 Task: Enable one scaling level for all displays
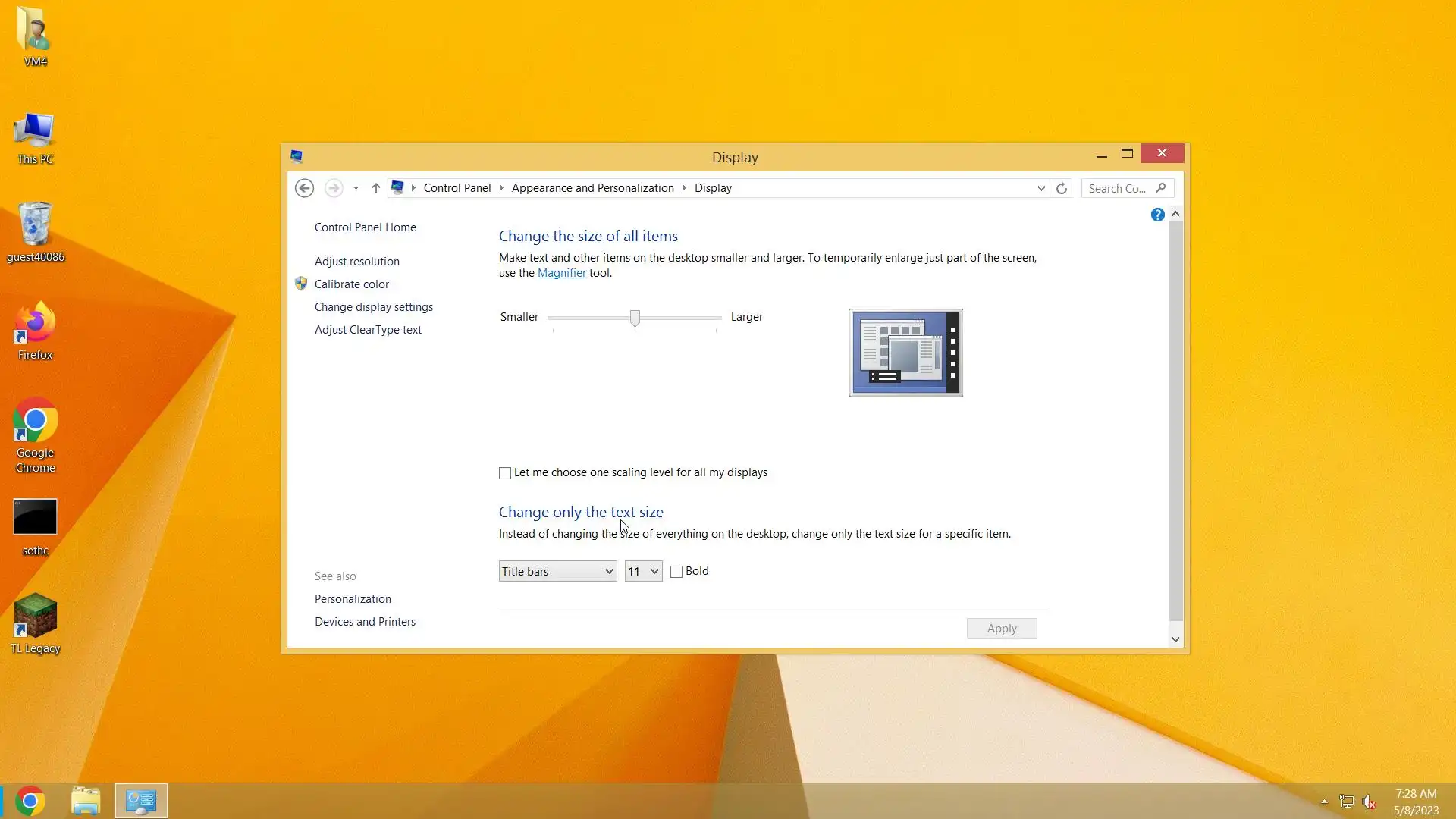coord(505,473)
